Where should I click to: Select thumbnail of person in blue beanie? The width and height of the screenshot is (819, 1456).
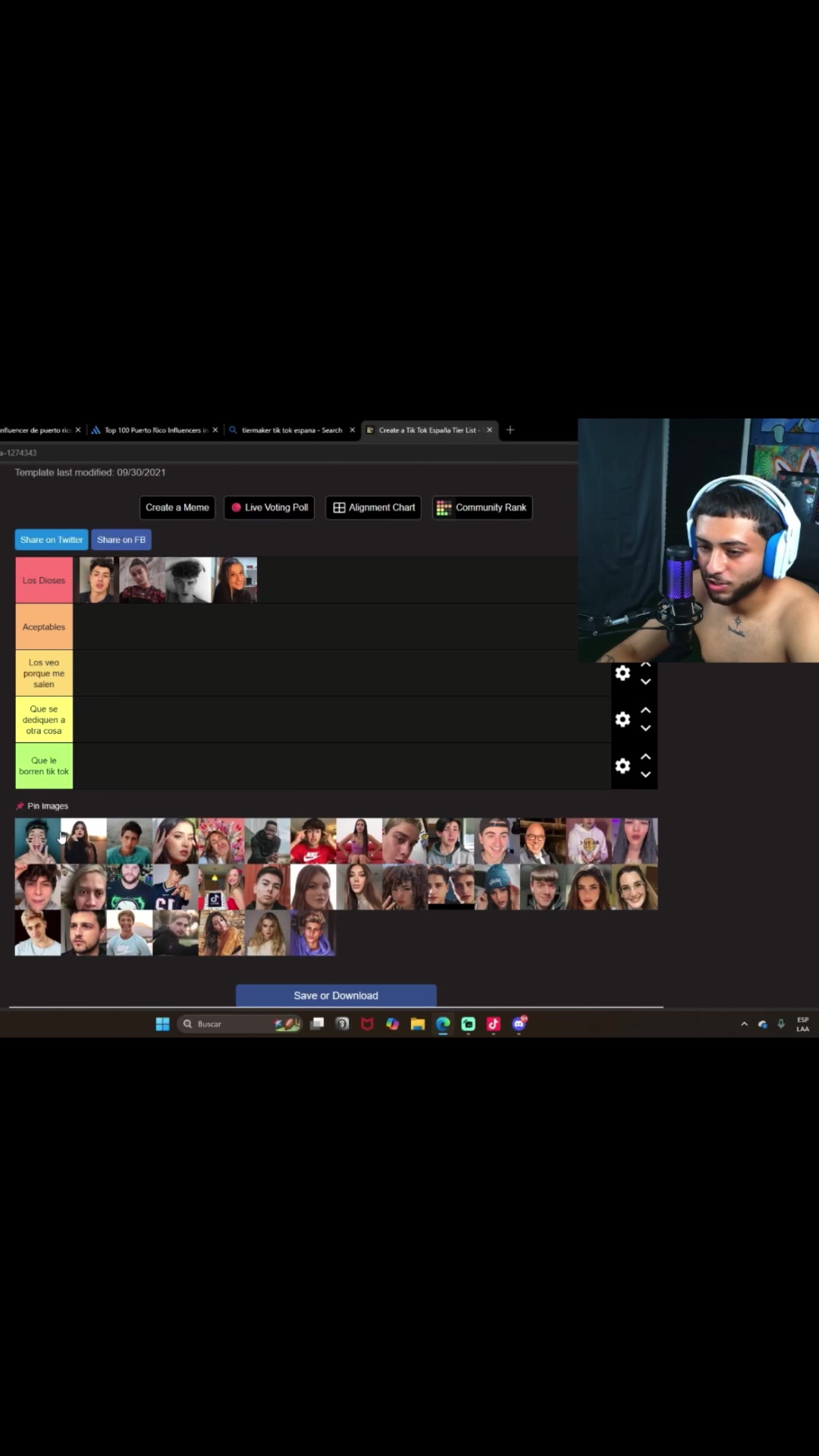coord(497,887)
